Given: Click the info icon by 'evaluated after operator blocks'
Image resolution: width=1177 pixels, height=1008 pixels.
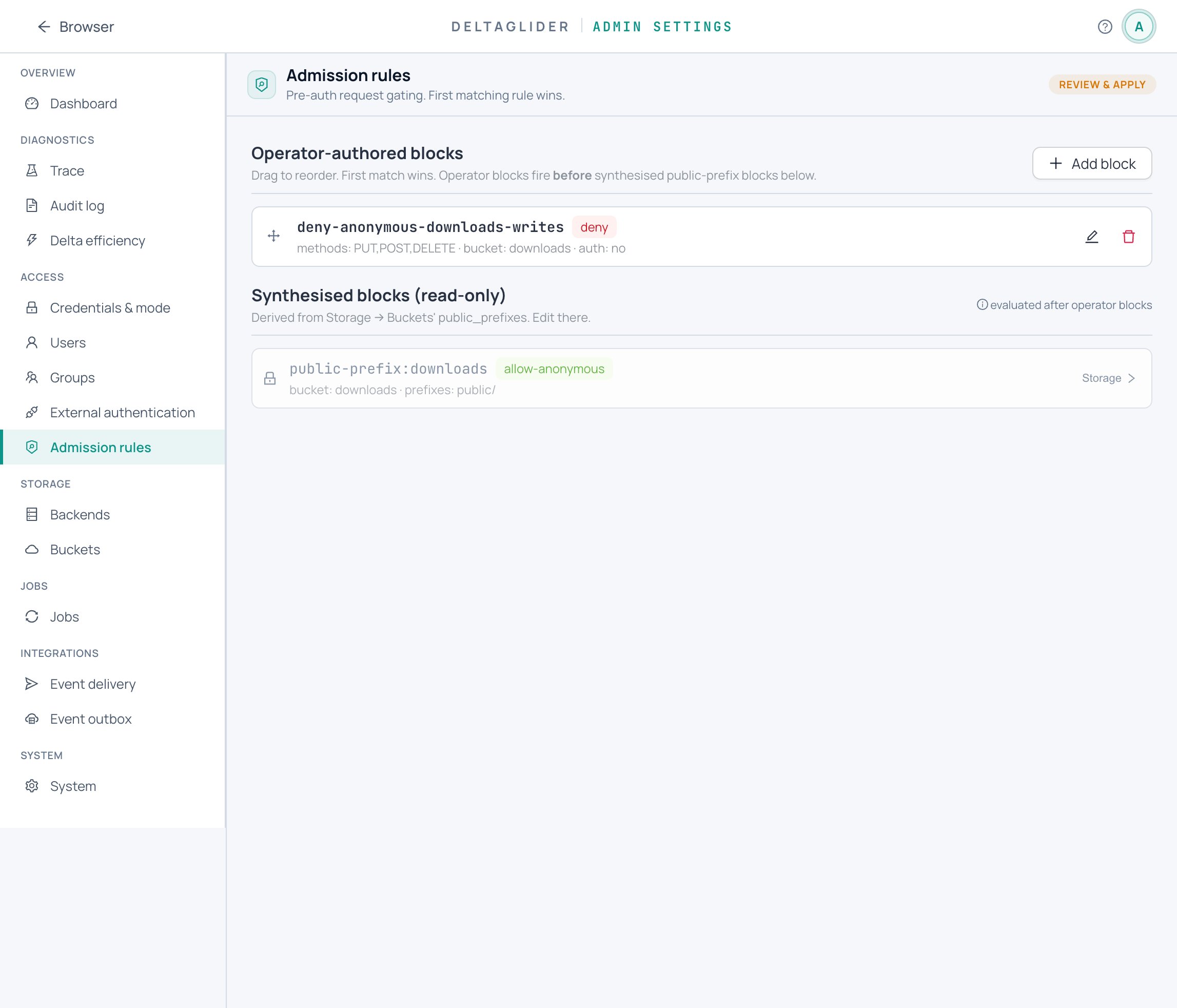Looking at the screenshot, I should coord(982,304).
